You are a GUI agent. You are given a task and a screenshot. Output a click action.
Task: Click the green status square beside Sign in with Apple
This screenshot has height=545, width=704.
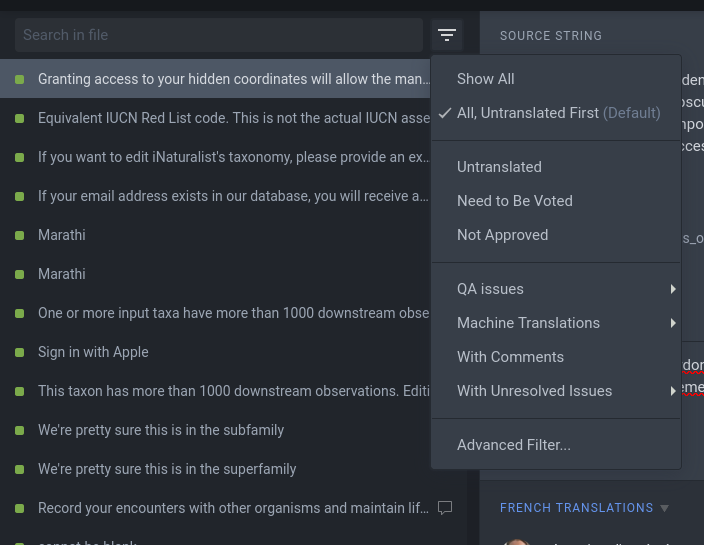point(19,352)
